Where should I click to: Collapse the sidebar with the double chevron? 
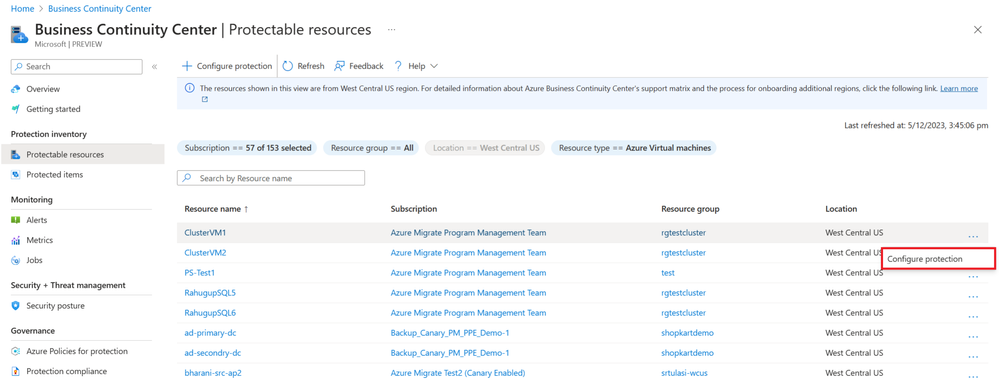pyautogui.click(x=154, y=67)
